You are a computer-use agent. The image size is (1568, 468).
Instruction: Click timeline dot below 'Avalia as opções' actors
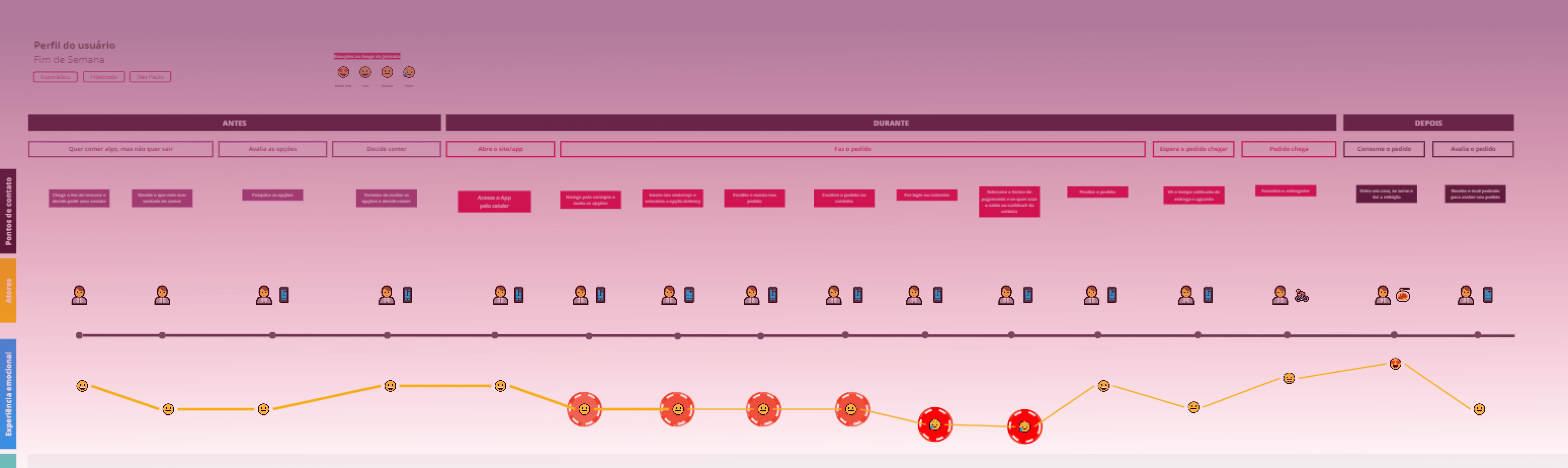coord(273,335)
